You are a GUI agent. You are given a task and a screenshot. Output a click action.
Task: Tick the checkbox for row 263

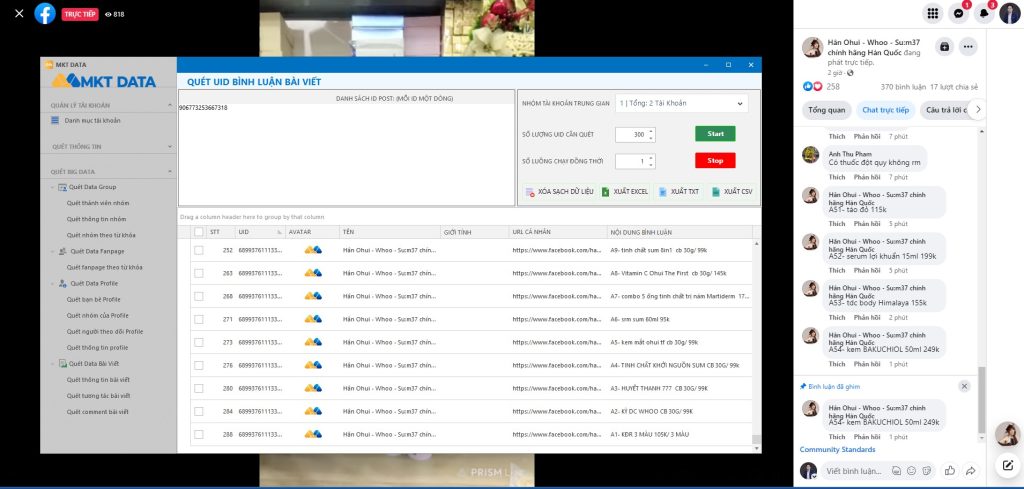[199, 273]
